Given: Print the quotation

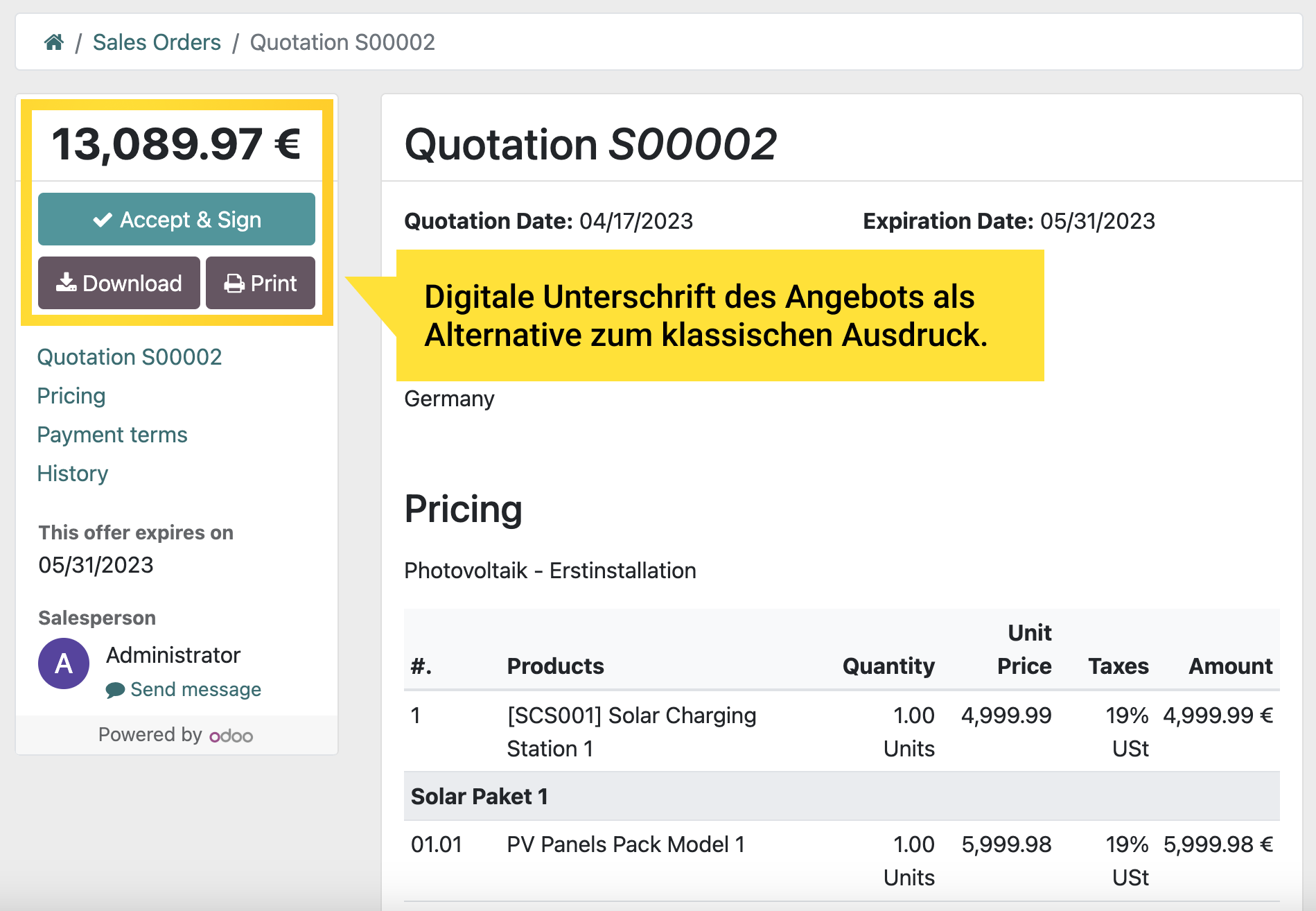Looking at the screenshot, I should coord(261,283).
